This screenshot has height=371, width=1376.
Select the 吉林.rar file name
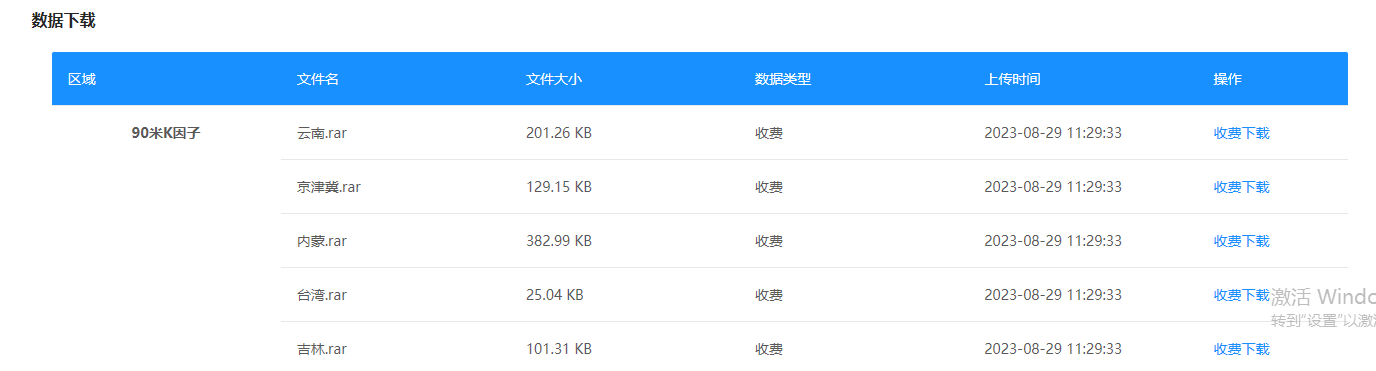coord(322,349)
